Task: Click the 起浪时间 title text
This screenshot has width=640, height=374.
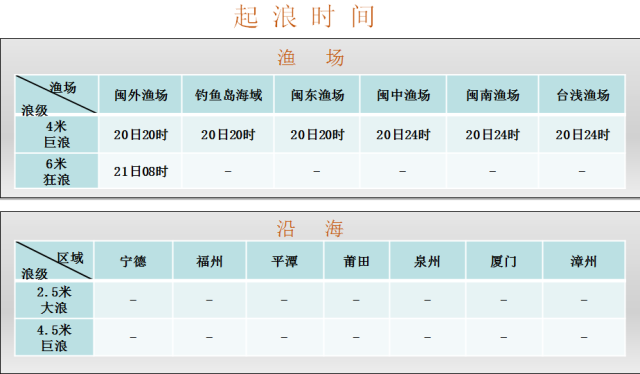Action: [304, 17]
